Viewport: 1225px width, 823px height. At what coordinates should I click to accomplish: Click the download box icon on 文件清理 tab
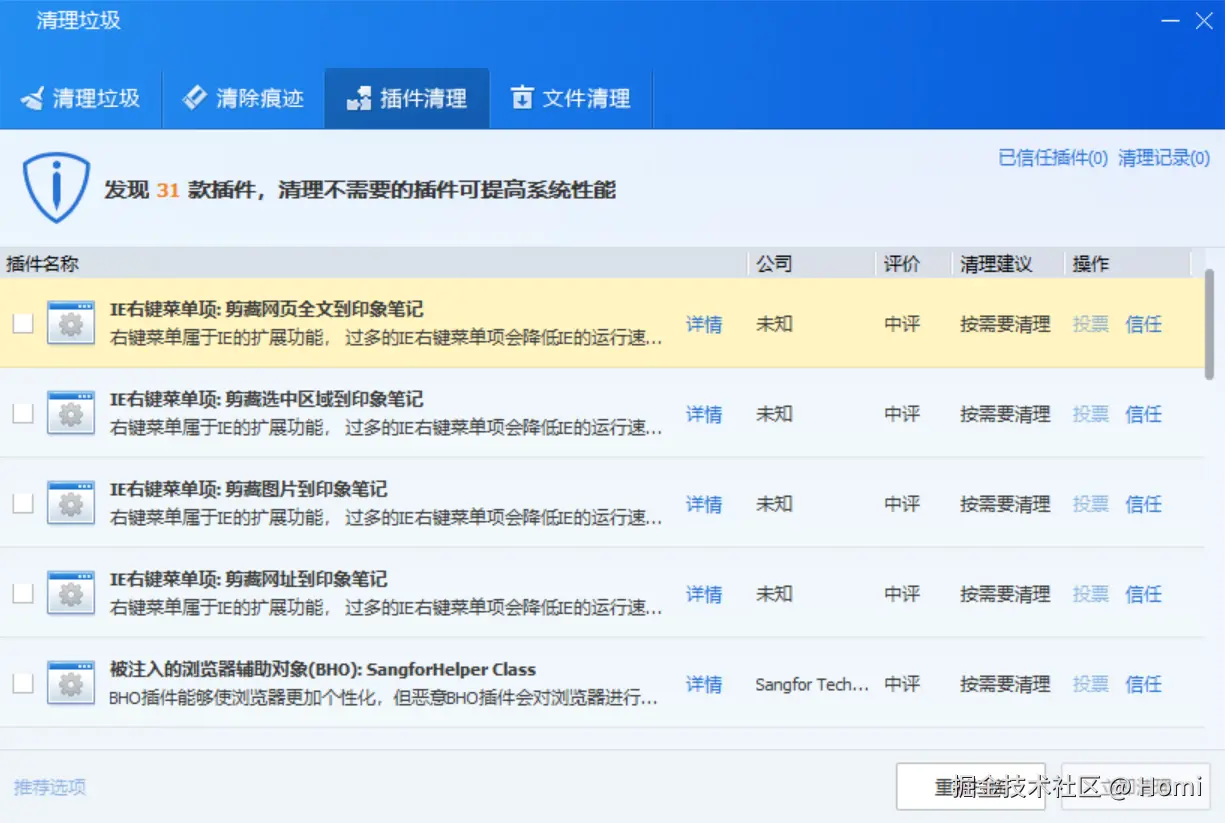(x=522, y=97)
